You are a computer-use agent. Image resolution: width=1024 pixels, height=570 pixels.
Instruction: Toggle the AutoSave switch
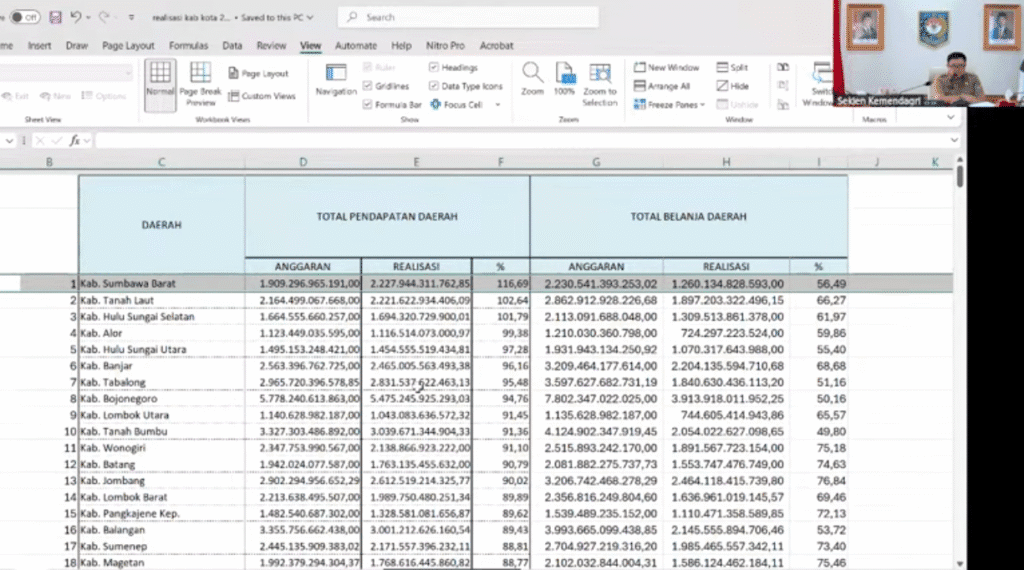click(24, 18)
